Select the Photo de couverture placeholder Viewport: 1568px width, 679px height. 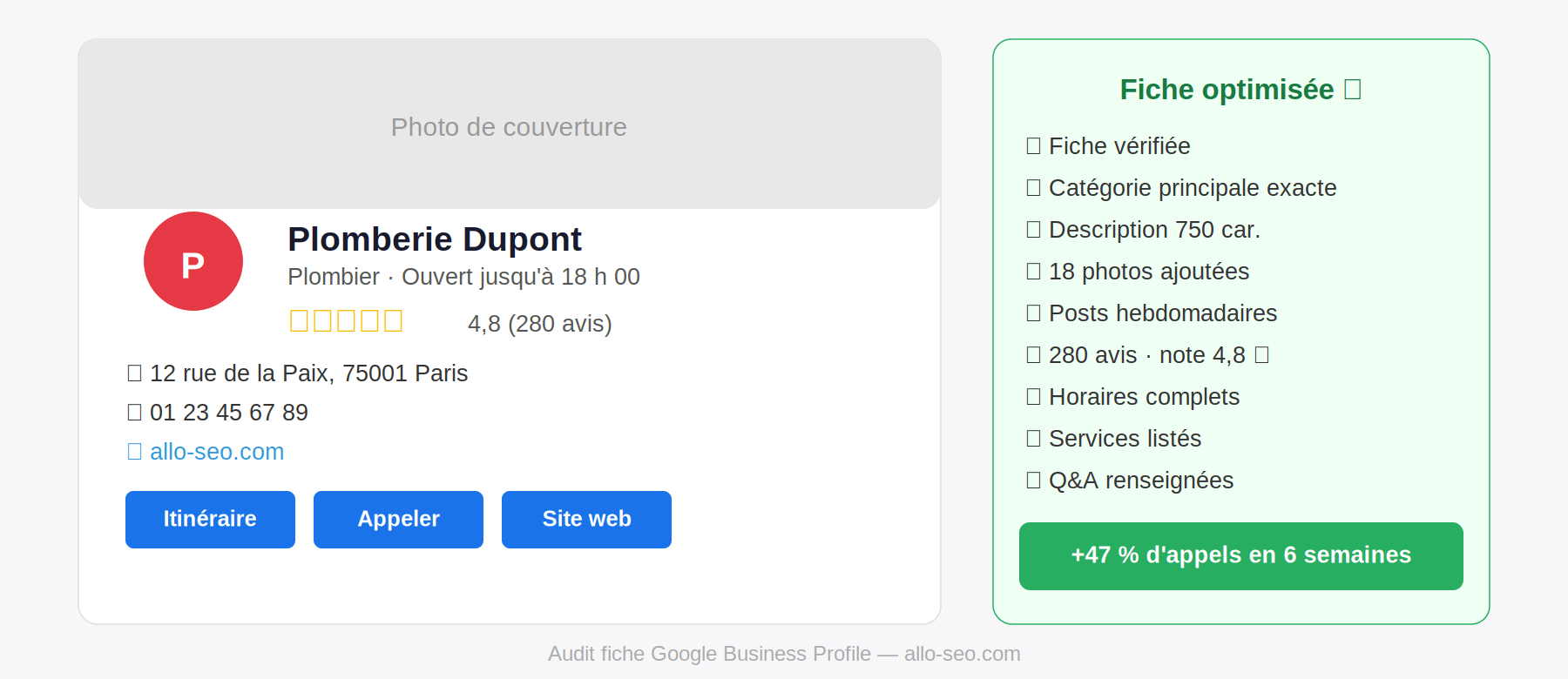[x=510, y=124]
